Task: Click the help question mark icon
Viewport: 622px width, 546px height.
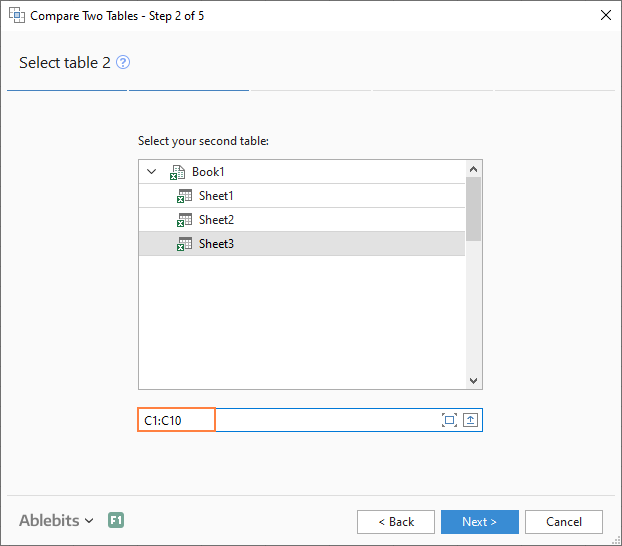Action: (123, 62)
